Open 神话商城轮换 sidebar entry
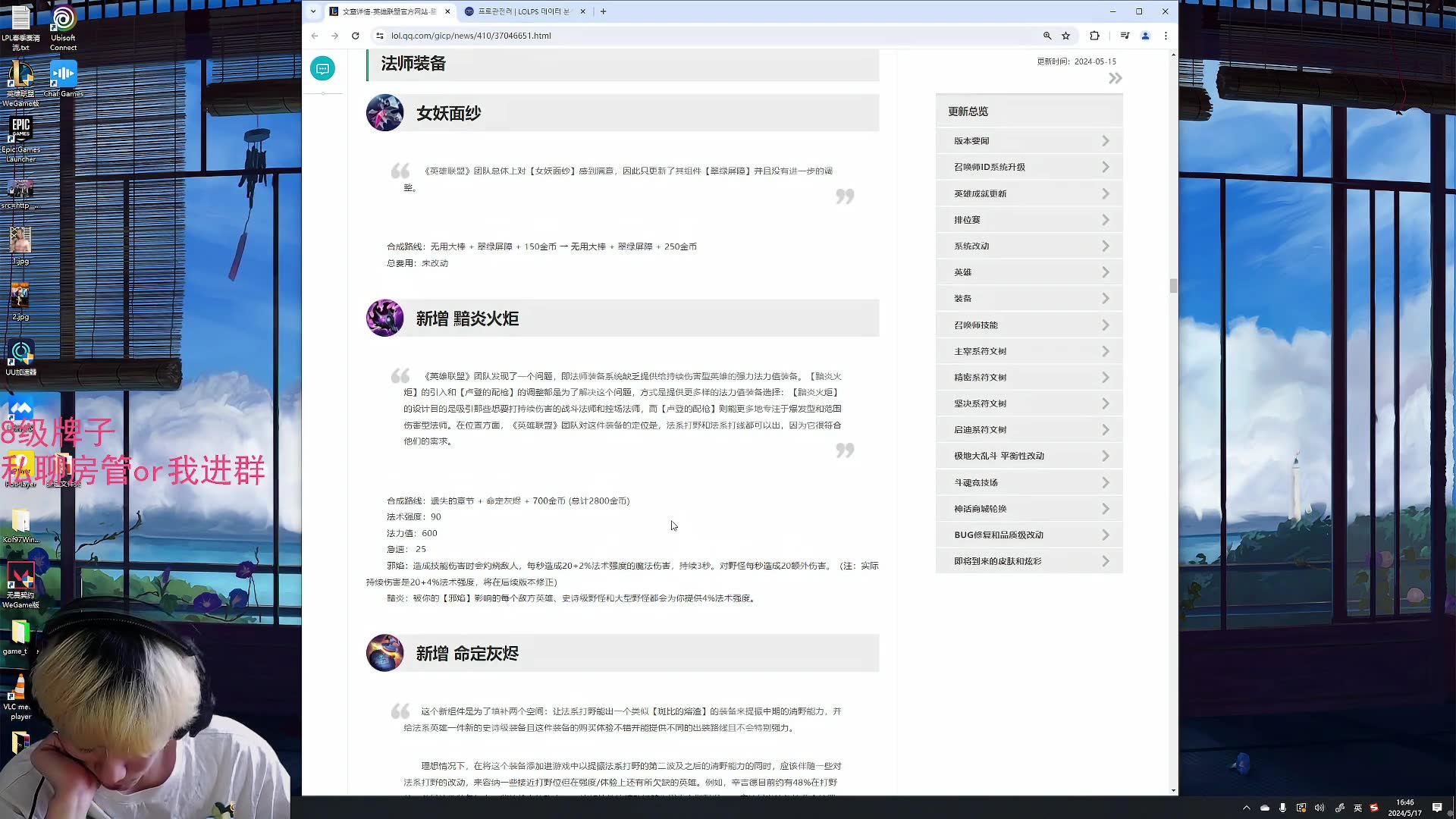The height and width of the screenshot is (819, 1456). 1029,509
